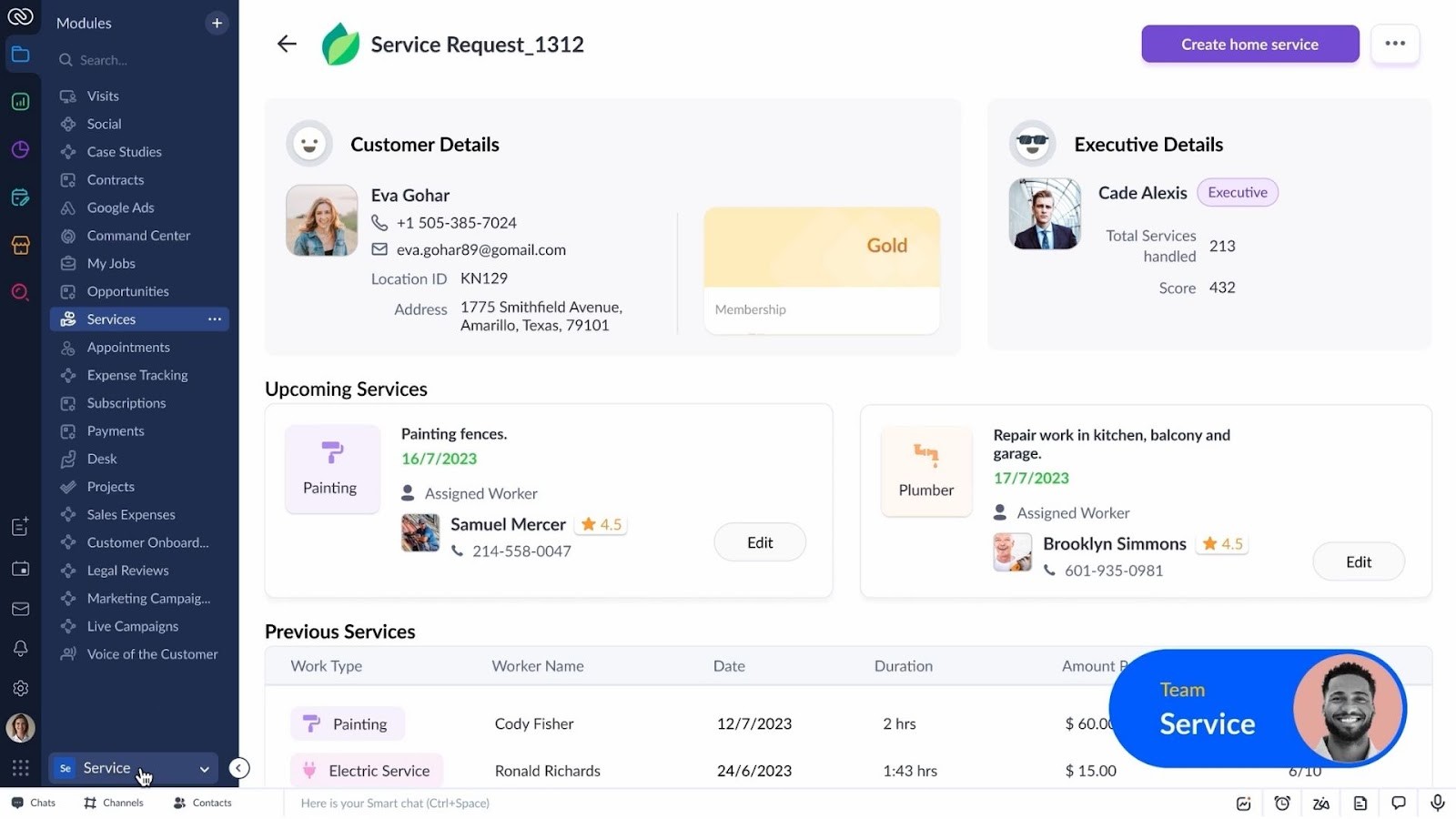Collapse the sidebar with the chevron arrow
1456x819 pixels.
click(x=239, y=768)
